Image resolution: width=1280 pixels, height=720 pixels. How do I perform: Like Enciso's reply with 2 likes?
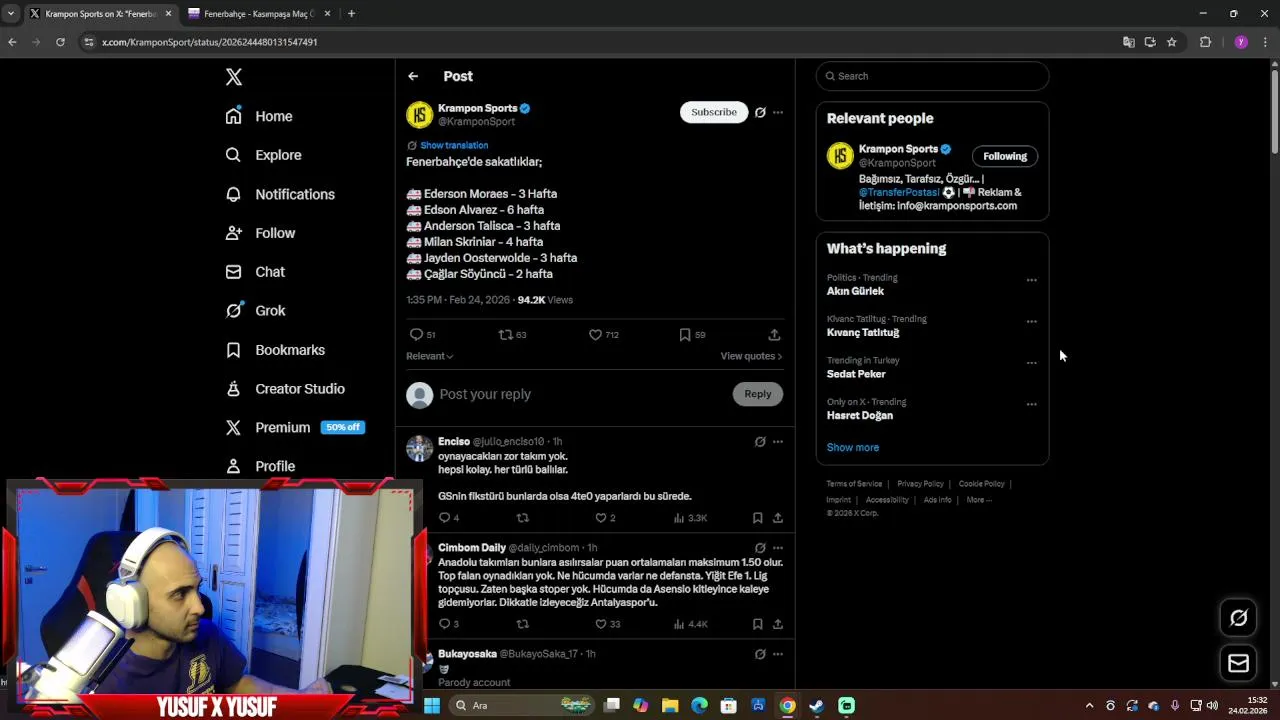point(601,518)
